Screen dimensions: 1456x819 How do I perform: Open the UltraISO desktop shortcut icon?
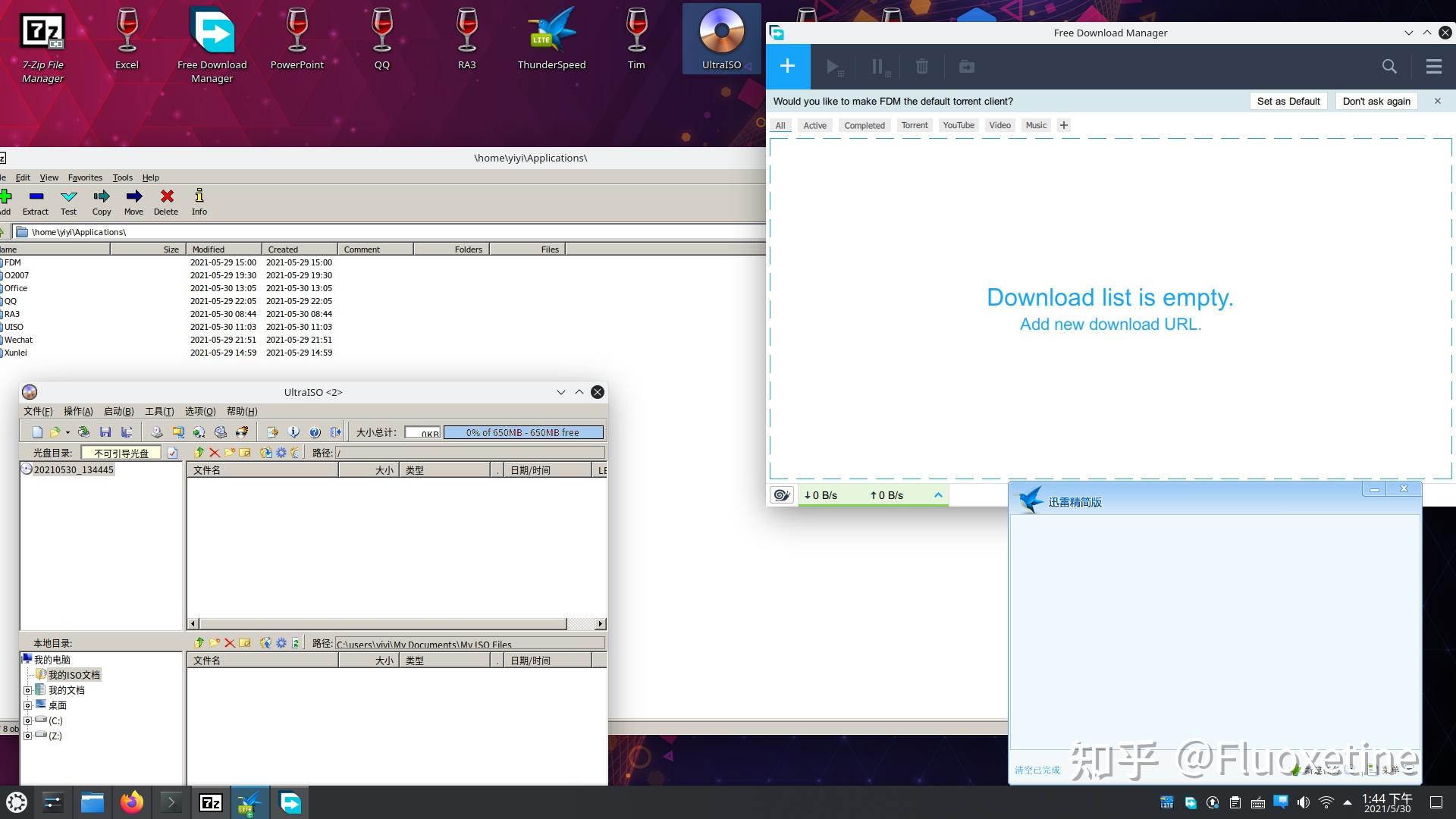tap(721, 39)
